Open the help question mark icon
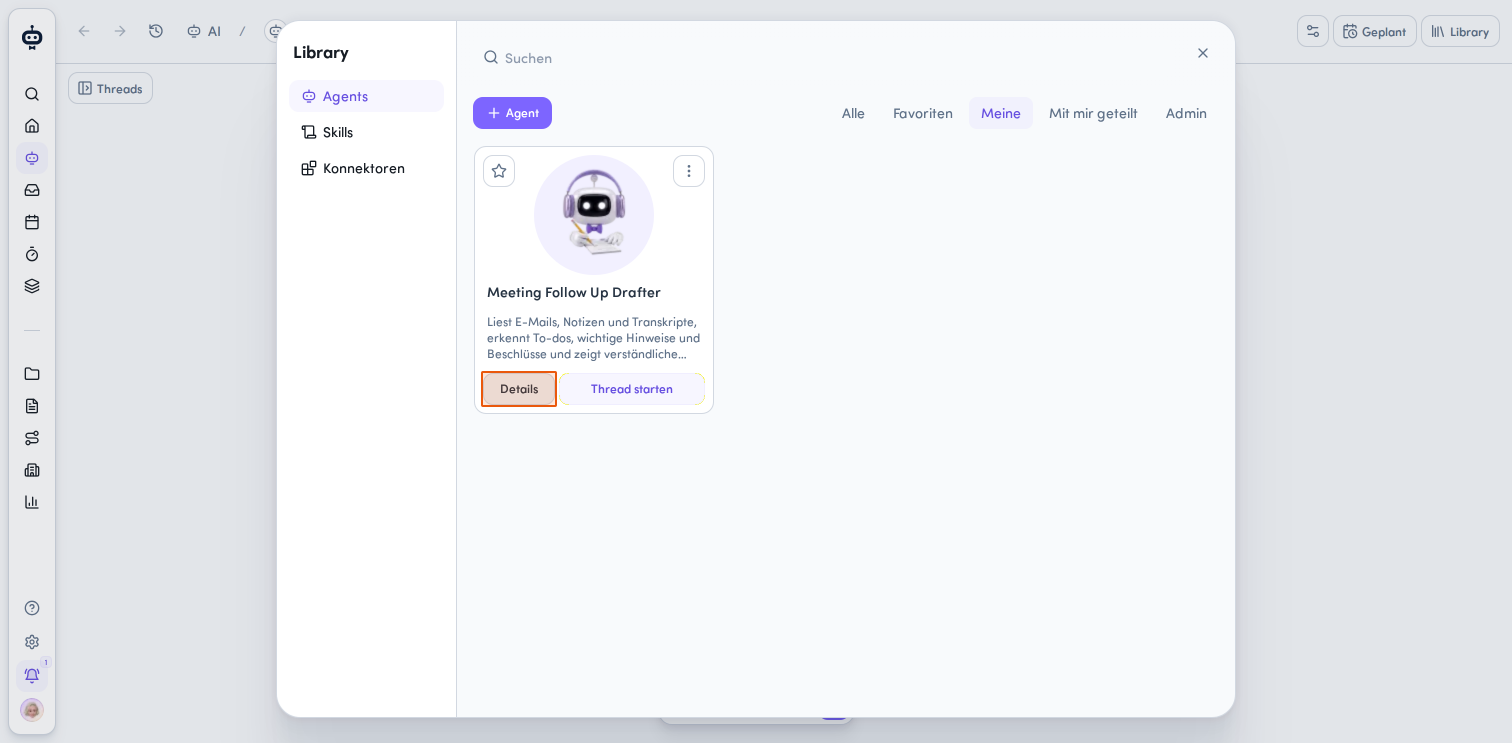The height and width of the screenshot is (743, 1512). [32, 608]
